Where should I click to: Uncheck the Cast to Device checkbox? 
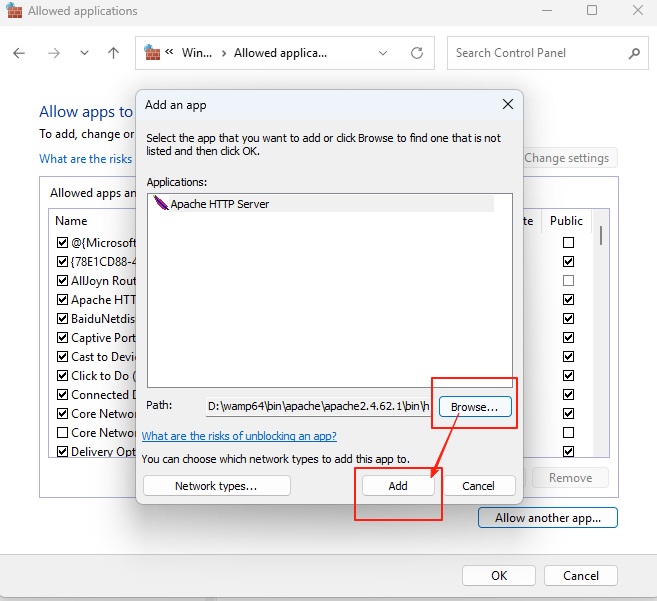(x=62, y=357)
